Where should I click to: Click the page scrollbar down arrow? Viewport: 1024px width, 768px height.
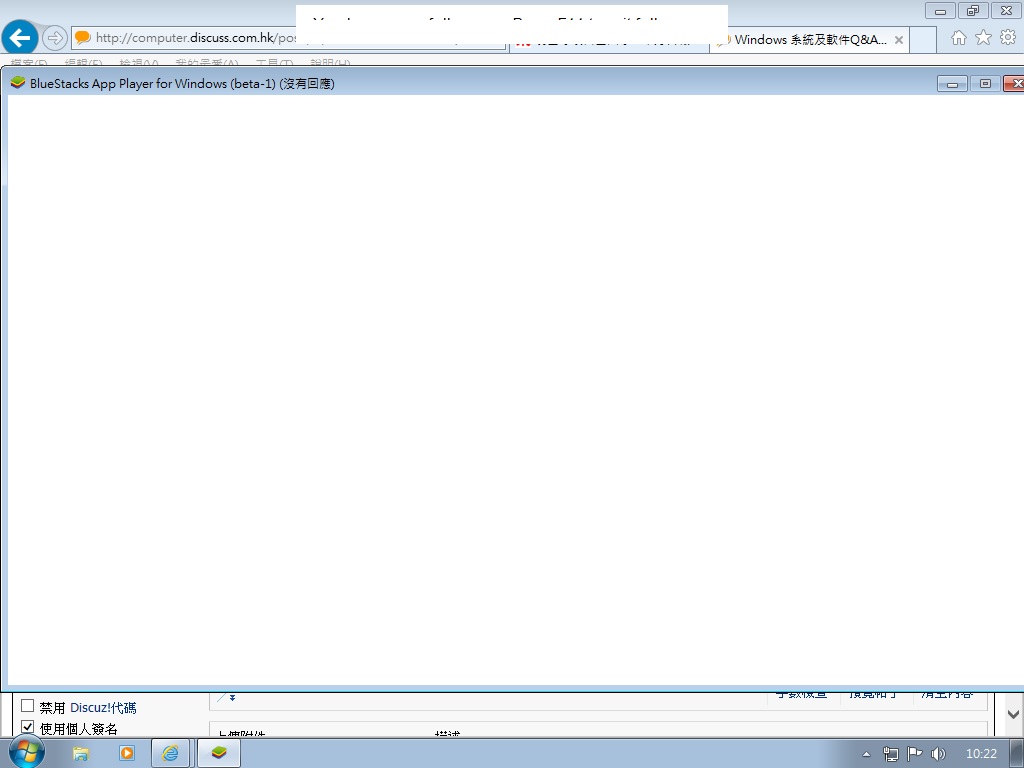[1013, 714]
